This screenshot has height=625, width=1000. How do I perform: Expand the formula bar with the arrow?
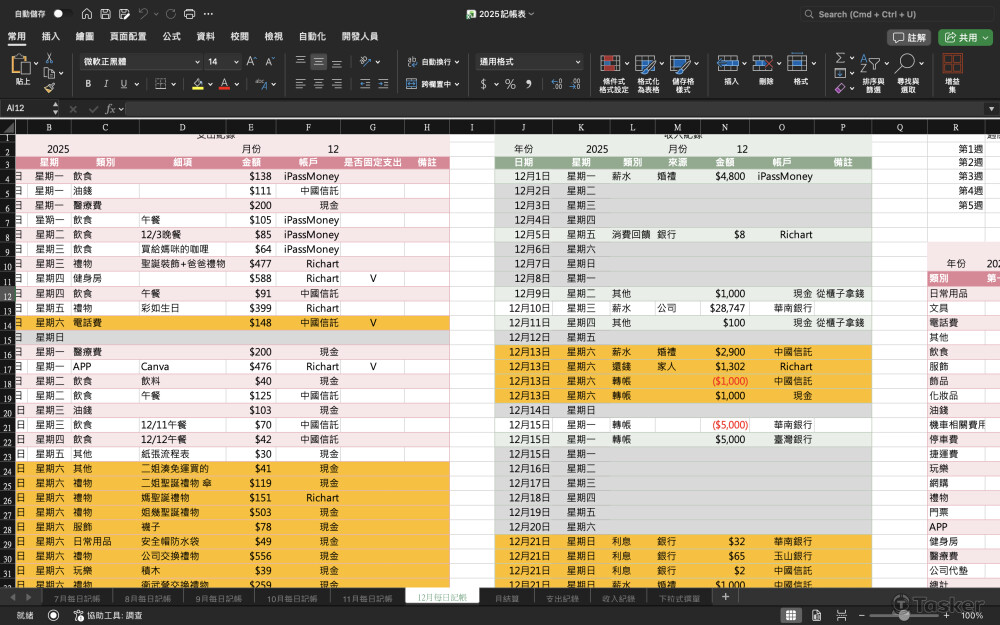991,108
